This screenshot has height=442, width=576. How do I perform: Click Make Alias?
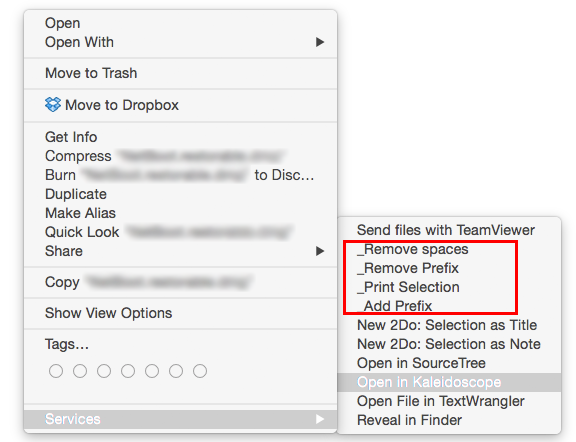pyautogui.click(x=80, y=213)
